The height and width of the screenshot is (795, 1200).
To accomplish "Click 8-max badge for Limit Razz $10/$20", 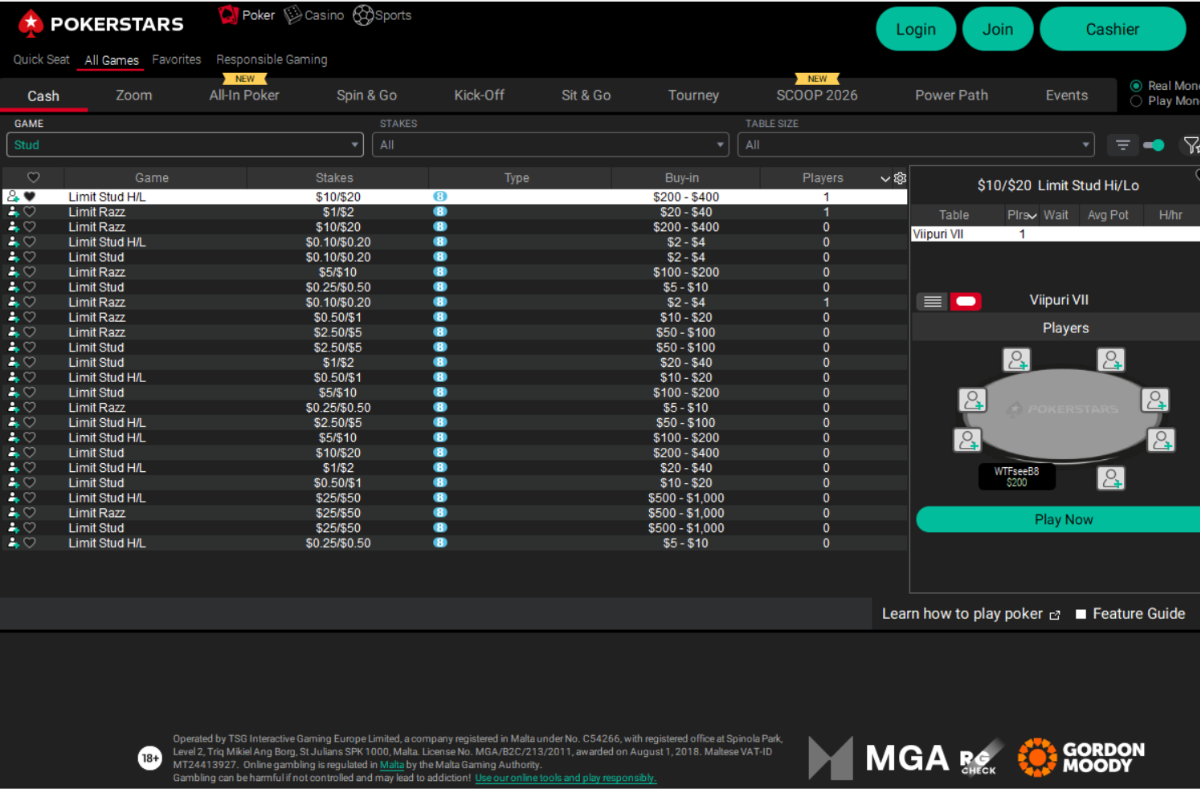I will point(440,227).
